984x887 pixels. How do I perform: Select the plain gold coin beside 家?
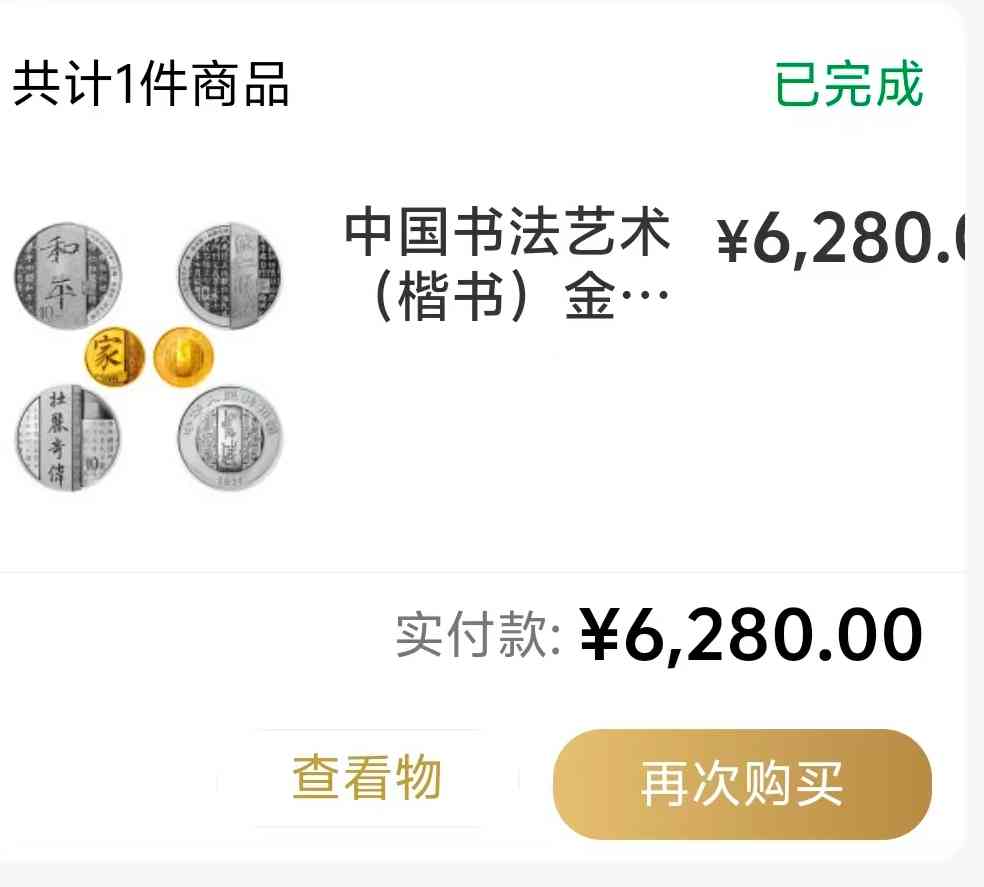point(183,358)
